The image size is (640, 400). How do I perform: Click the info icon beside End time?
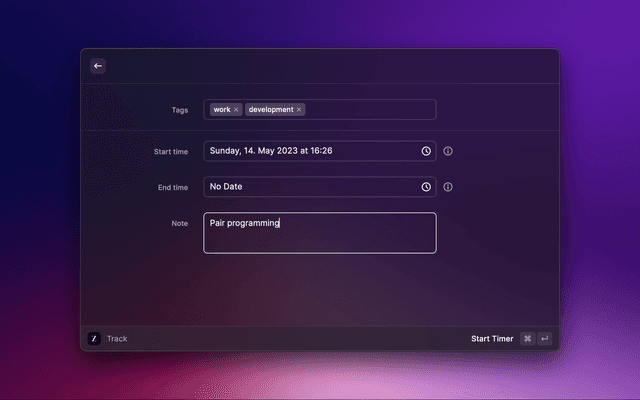click(x=448, y=187)
